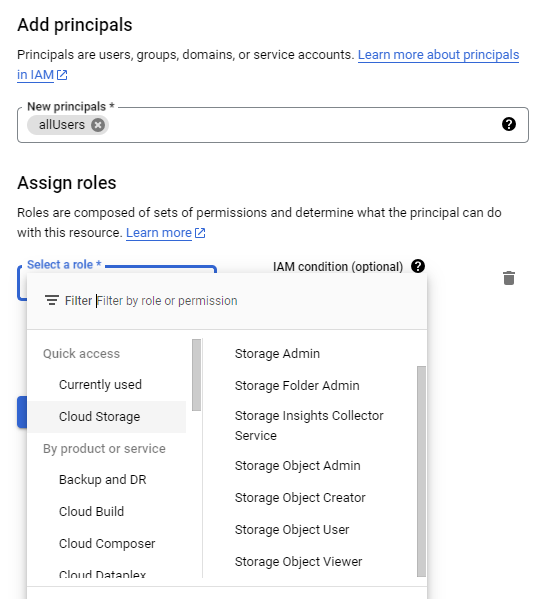Screen dimensions: 543x599
Task: Click the category list scrollbar thumb
Action: [196, 375]
